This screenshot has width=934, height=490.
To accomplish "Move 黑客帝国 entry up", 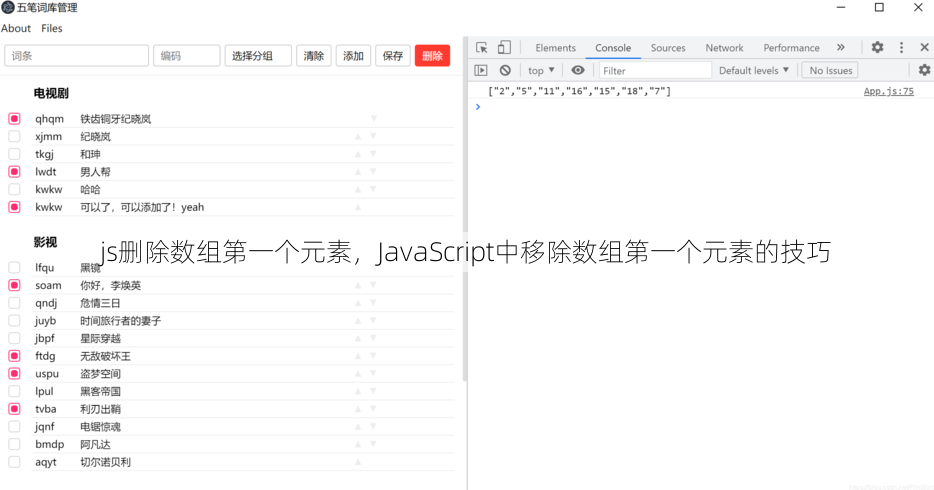I will coord(358,391).
